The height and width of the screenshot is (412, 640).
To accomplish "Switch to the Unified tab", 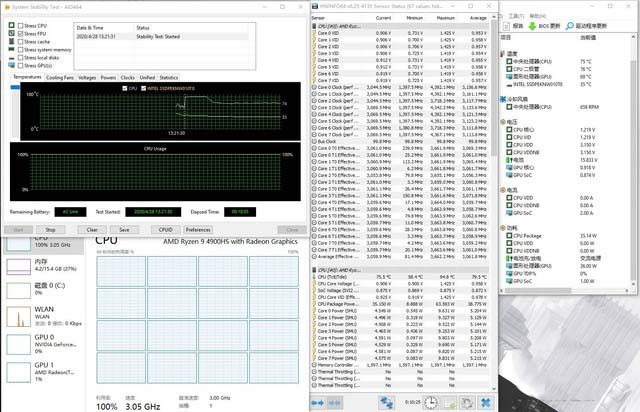I will tap(147, 78).
